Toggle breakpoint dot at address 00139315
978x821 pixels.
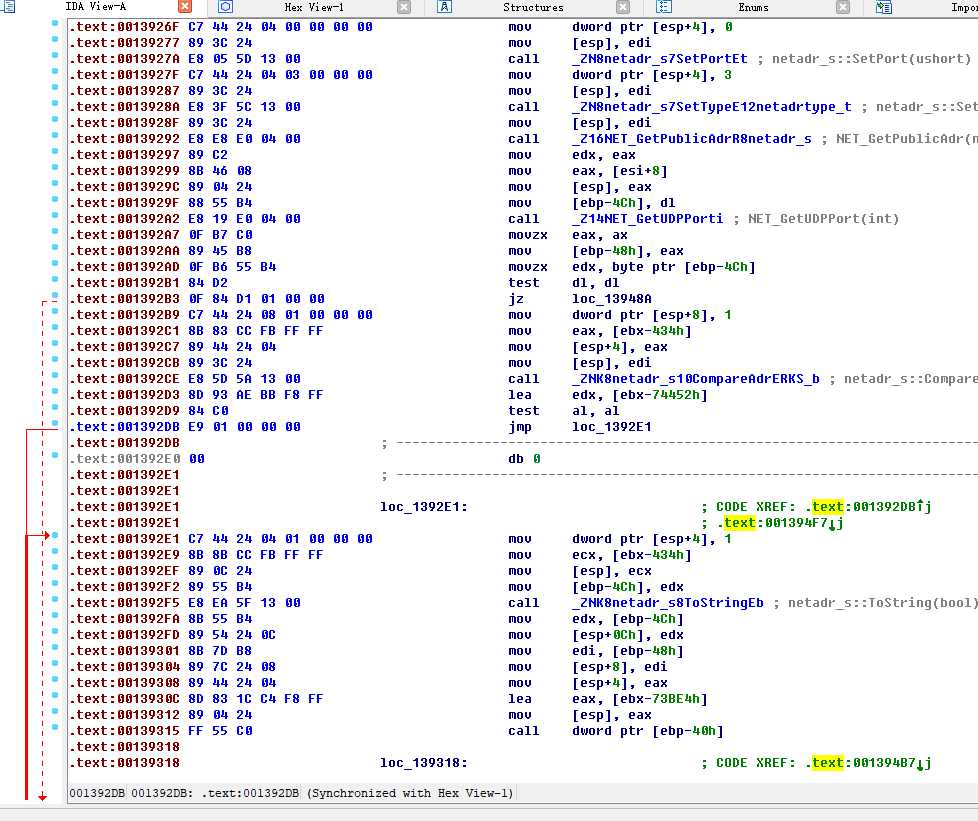coord(55,727)
